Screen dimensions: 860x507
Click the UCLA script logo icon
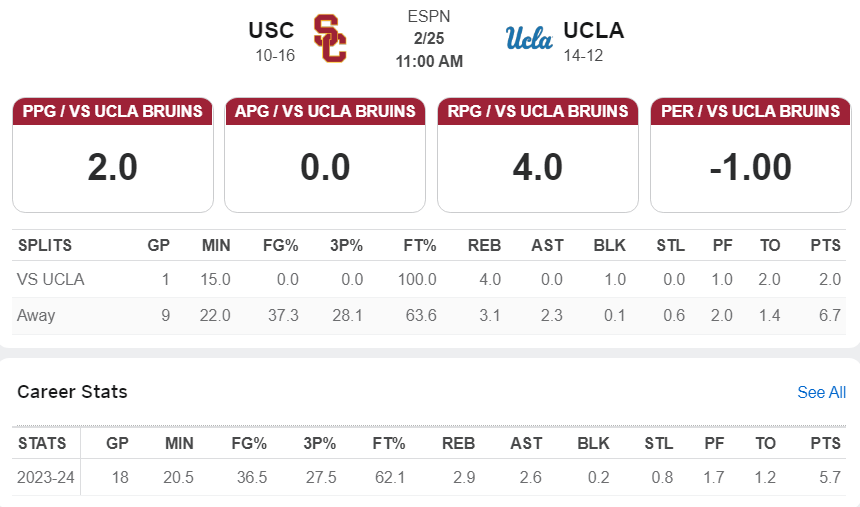point(529,38)
